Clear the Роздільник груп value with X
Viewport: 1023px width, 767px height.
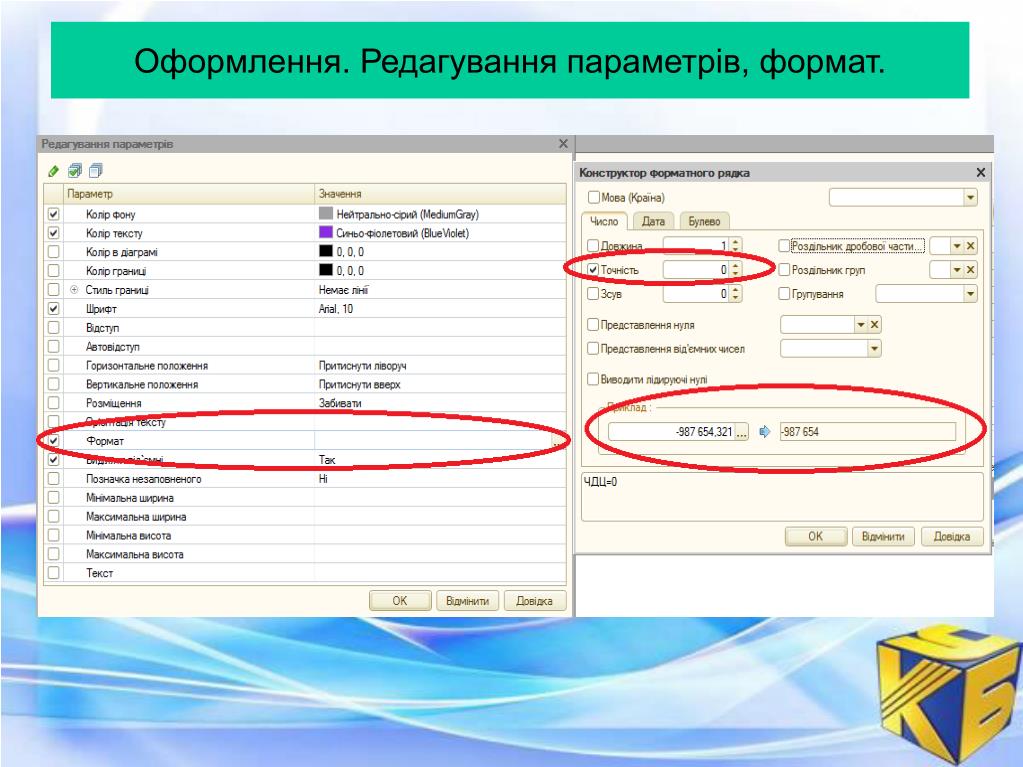point(971,270)
